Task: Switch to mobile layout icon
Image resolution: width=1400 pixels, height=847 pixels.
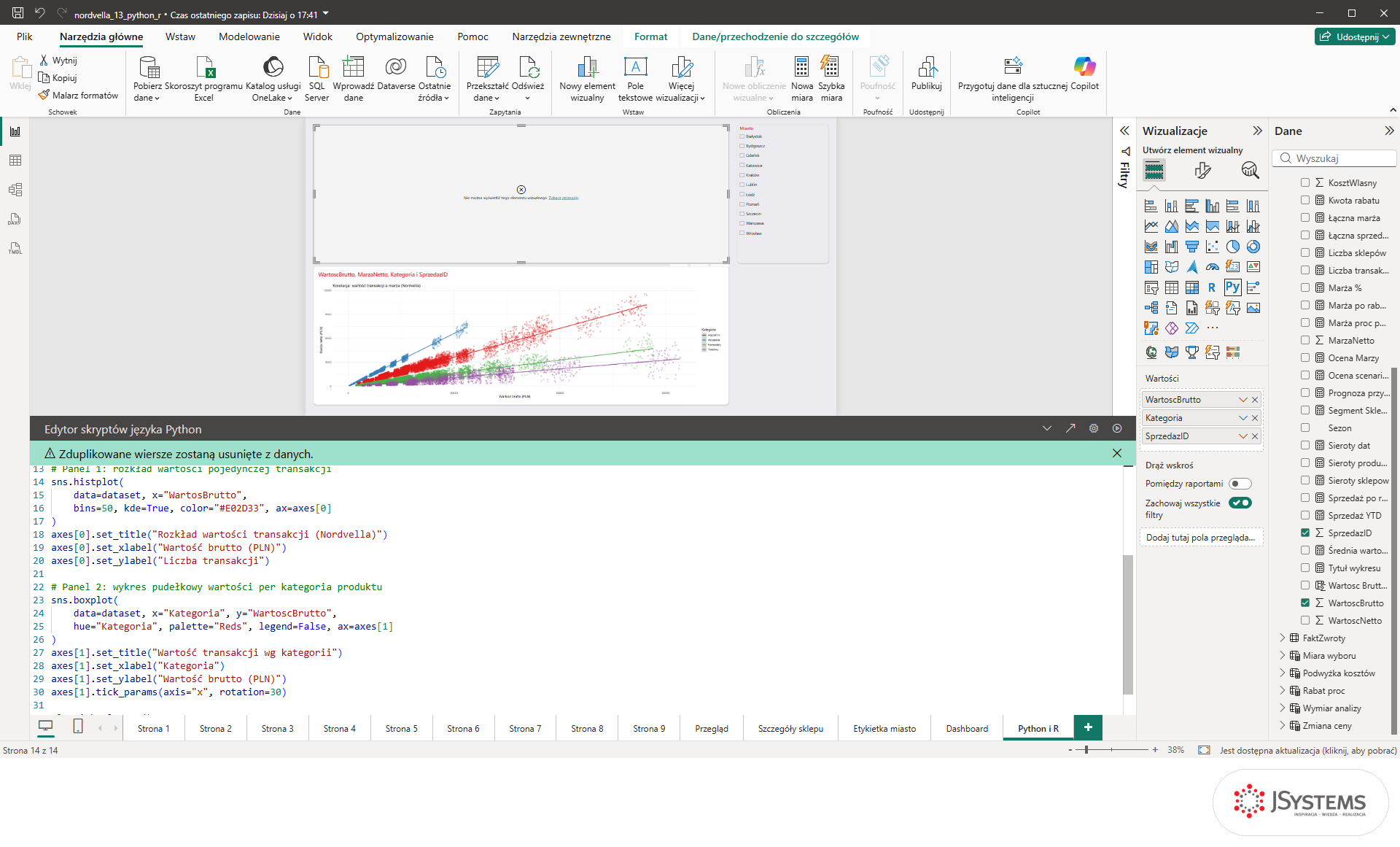Action: click(78, 727)
